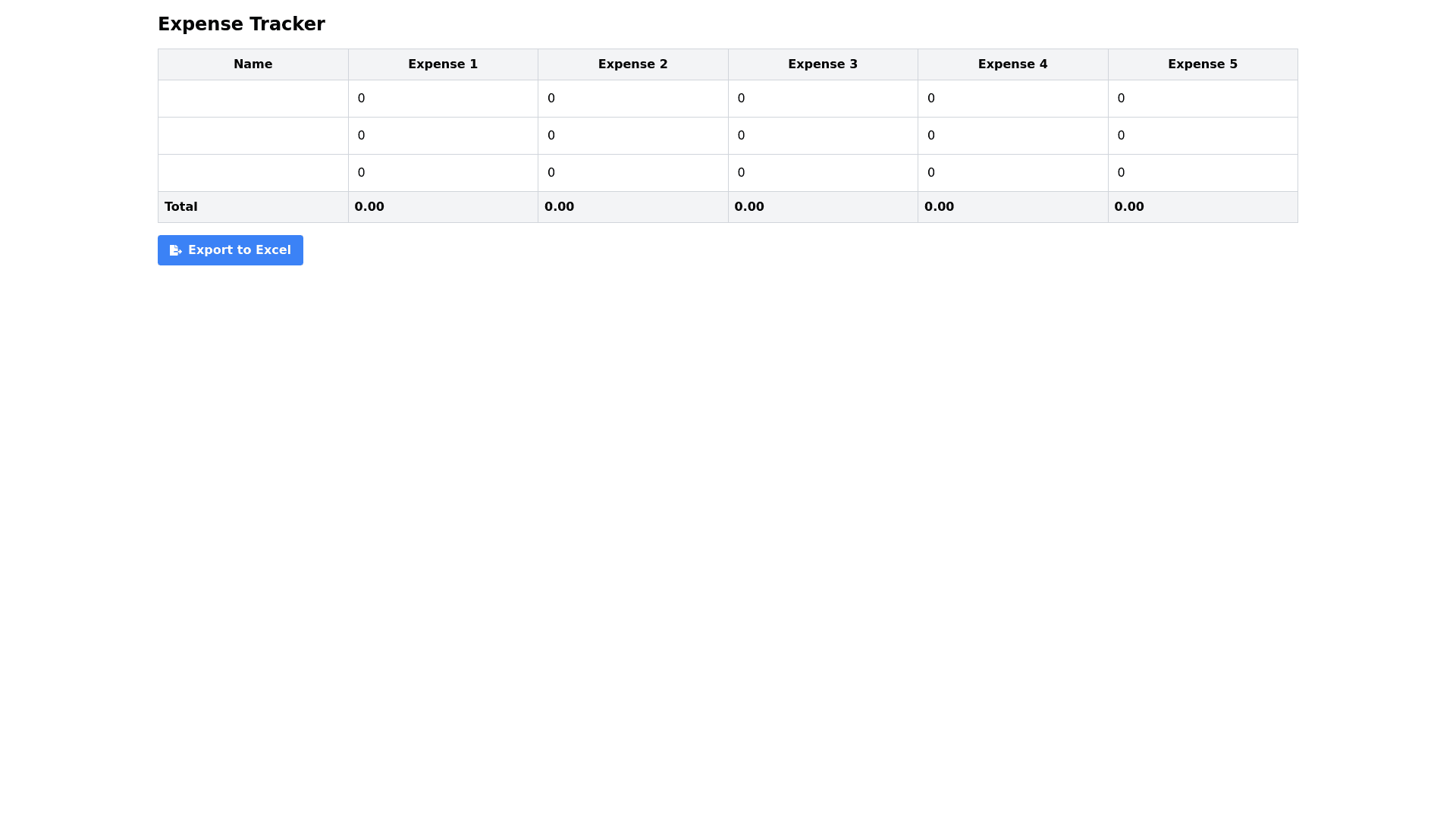This screenshot has width=1456, height=819.
Task: Focus the third row Name field
Action: [x=253, y=173]
